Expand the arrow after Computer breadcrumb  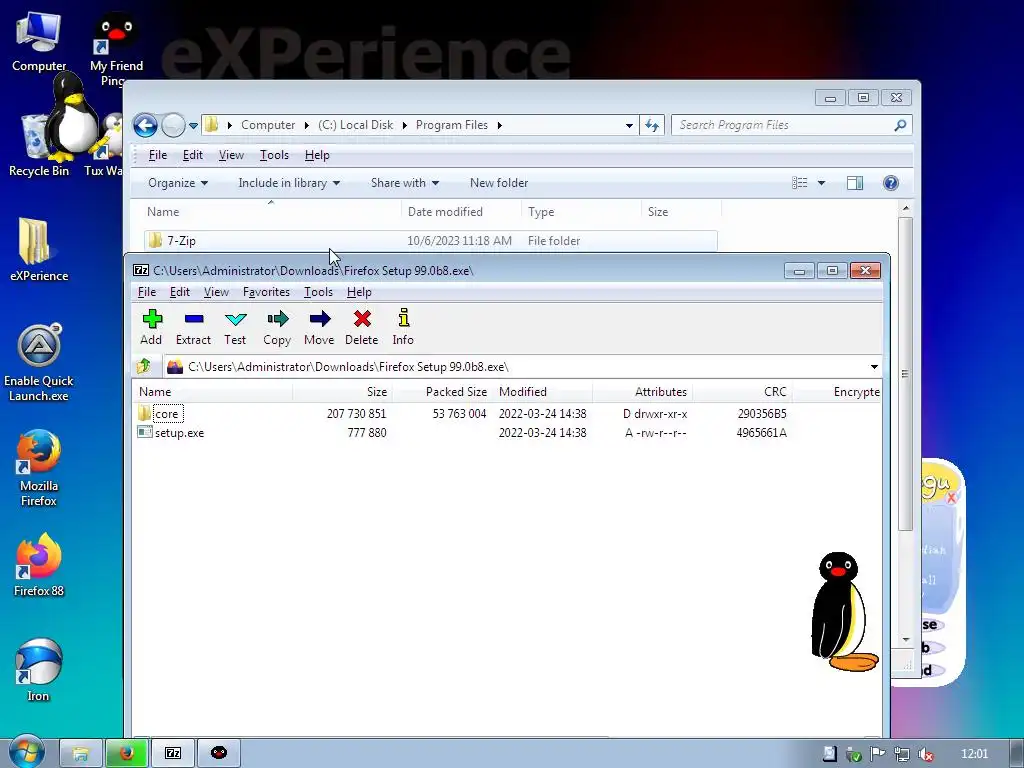(x=306, y=125)
